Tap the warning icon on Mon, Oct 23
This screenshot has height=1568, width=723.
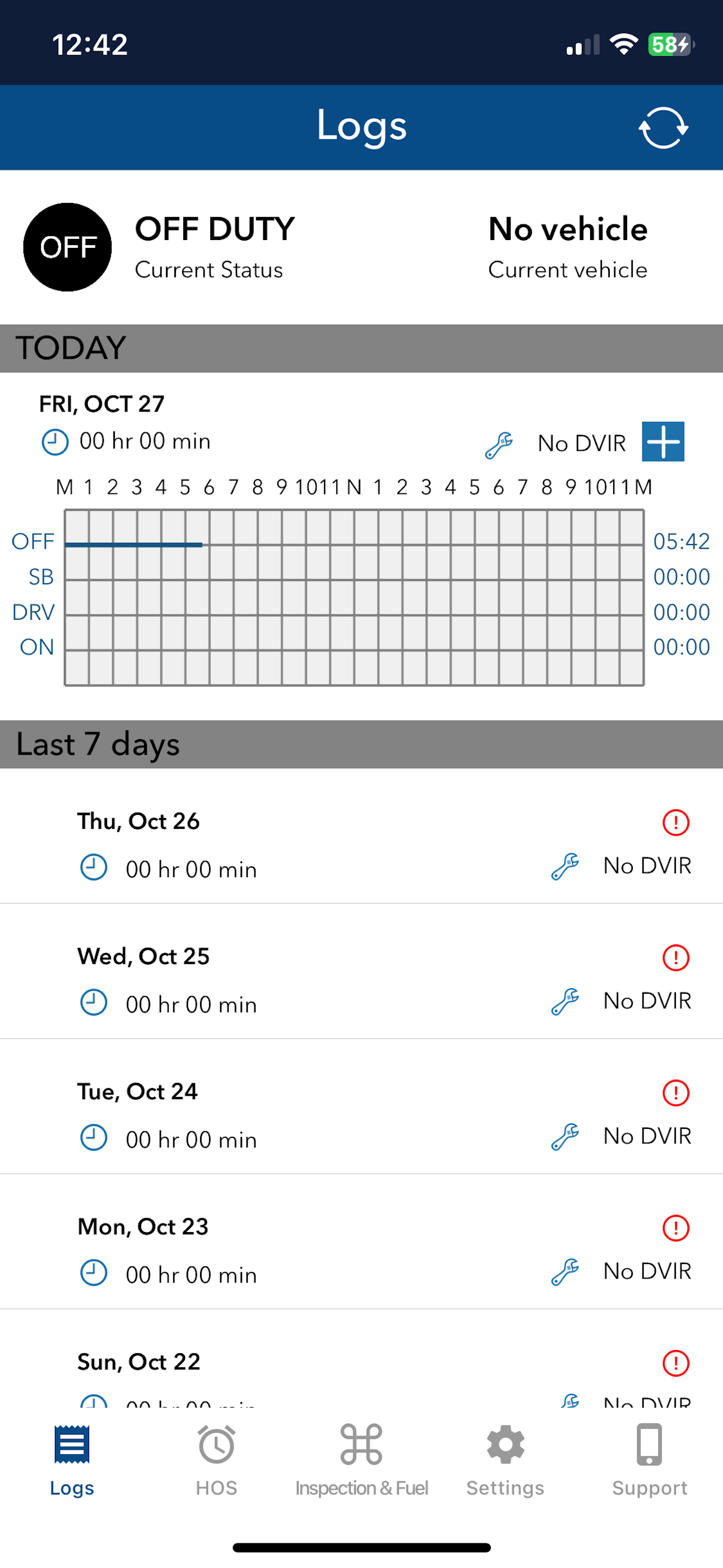tap(675, 1228)
